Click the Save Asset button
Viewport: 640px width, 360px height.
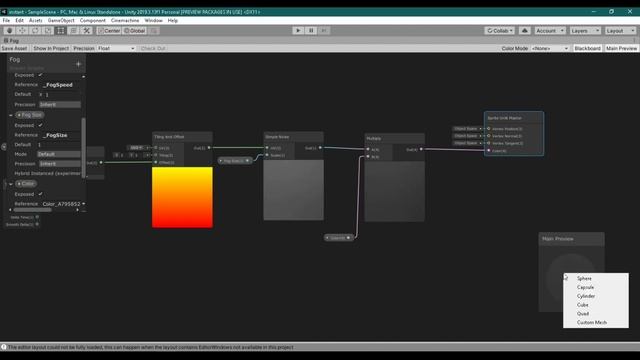(x=15, y=48)
